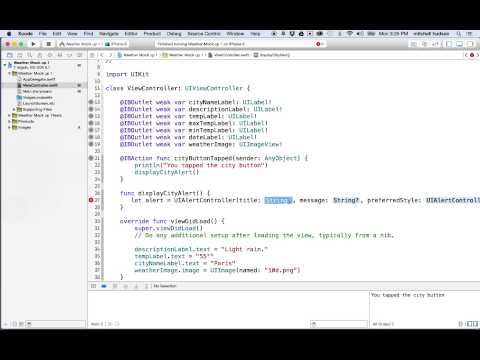Show the Report navigator

[x=80, y=55]
